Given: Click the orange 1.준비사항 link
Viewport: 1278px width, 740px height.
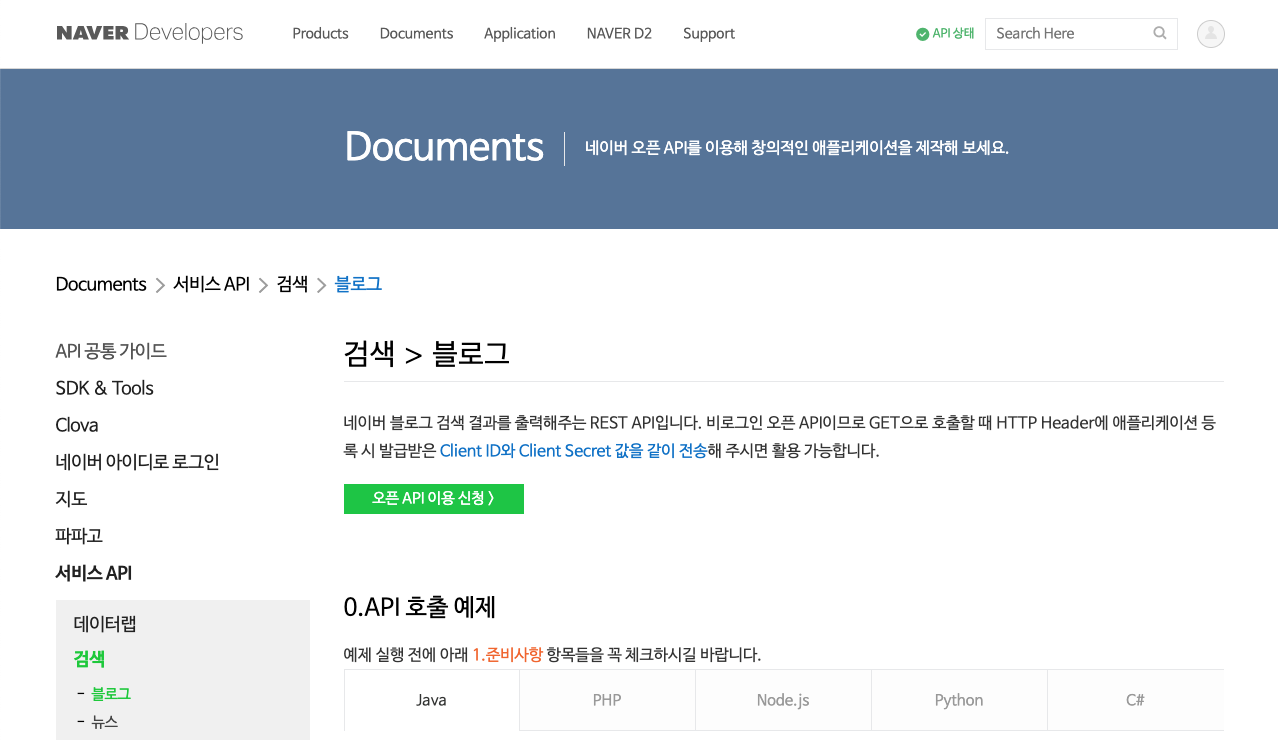Looking at the screenshot, I should tap(507, 655).
